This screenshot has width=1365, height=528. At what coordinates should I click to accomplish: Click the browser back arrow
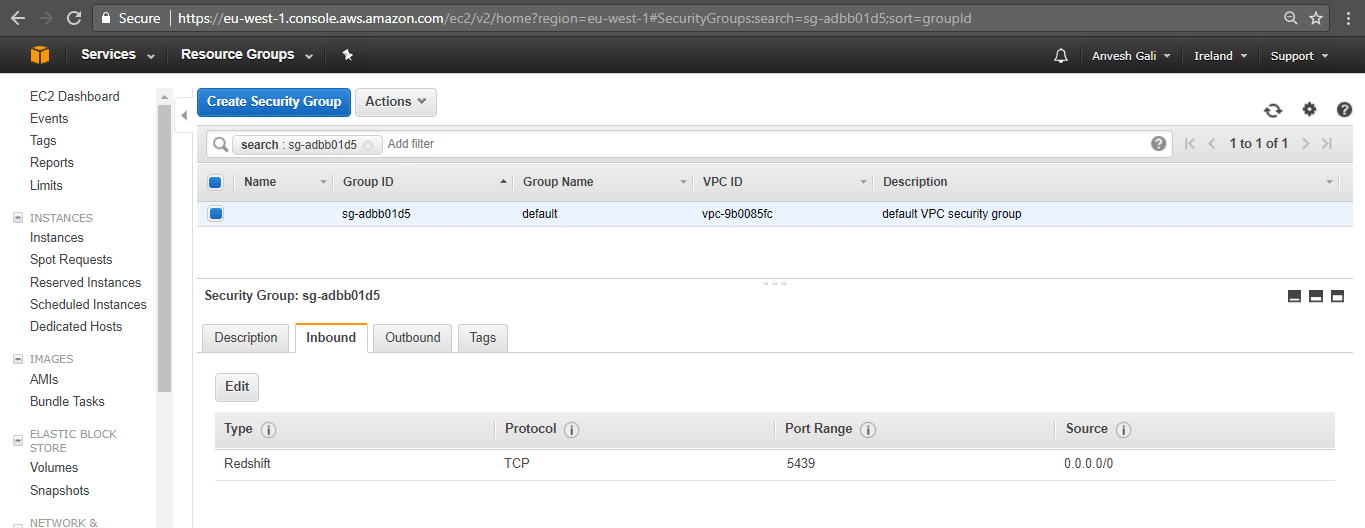click(x=17, y=18)
